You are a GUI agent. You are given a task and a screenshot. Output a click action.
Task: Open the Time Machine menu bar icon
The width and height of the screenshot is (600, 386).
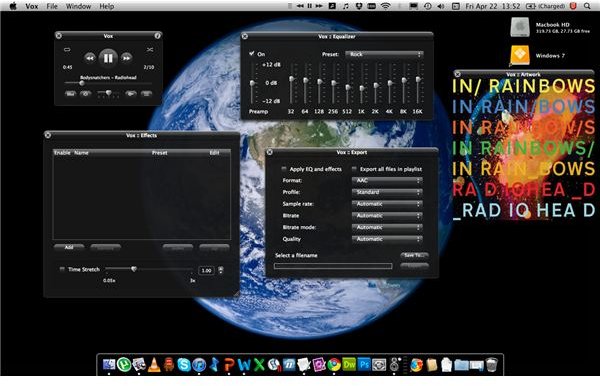tap(427, 6)
